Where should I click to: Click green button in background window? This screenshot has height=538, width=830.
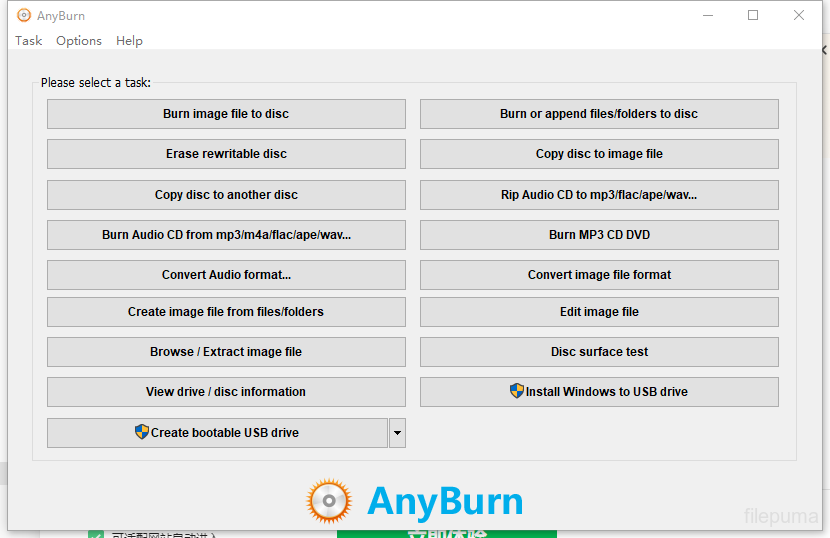click(x=447, y=534)
